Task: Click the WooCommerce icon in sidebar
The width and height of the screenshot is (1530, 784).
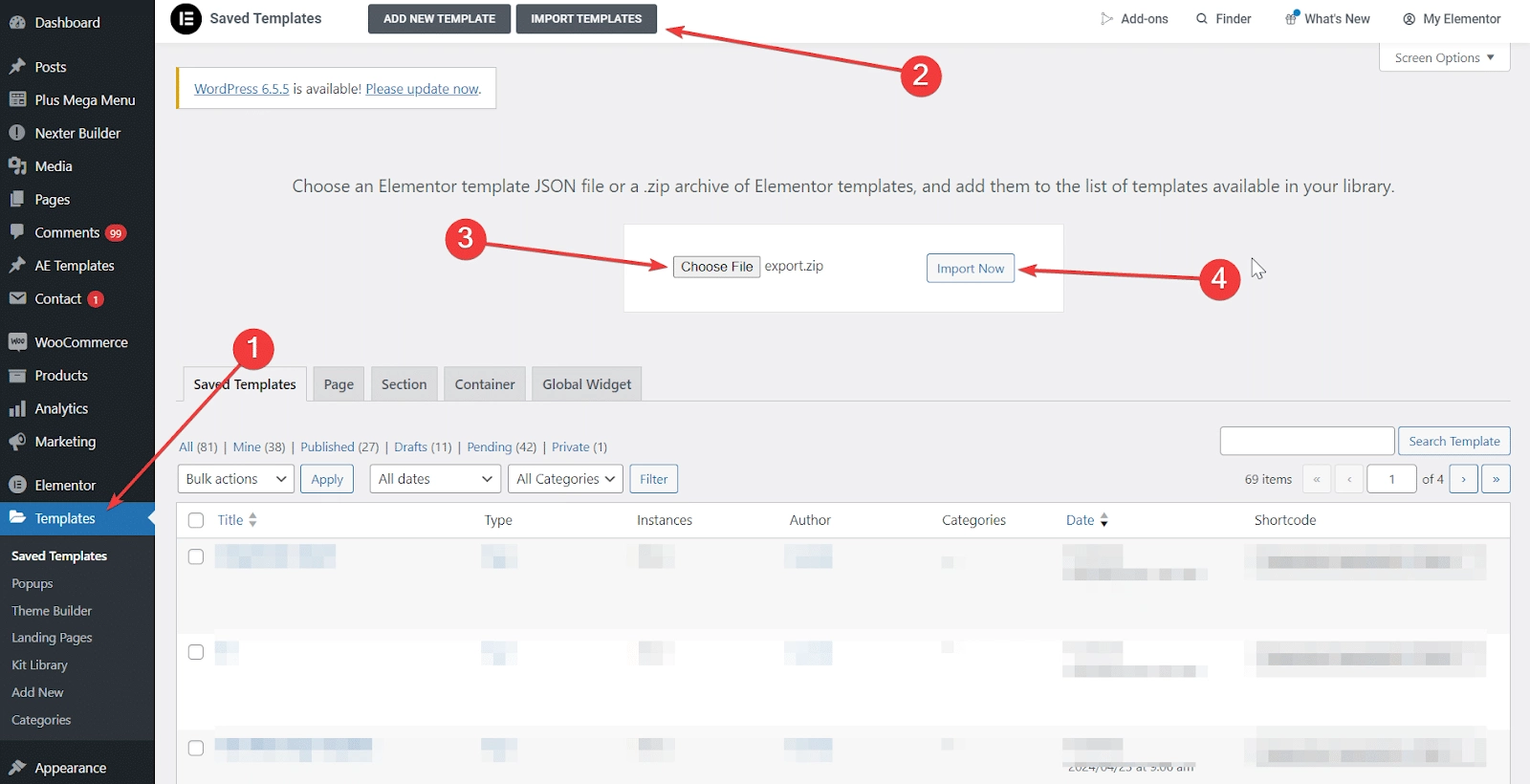Action: point(17,342)
